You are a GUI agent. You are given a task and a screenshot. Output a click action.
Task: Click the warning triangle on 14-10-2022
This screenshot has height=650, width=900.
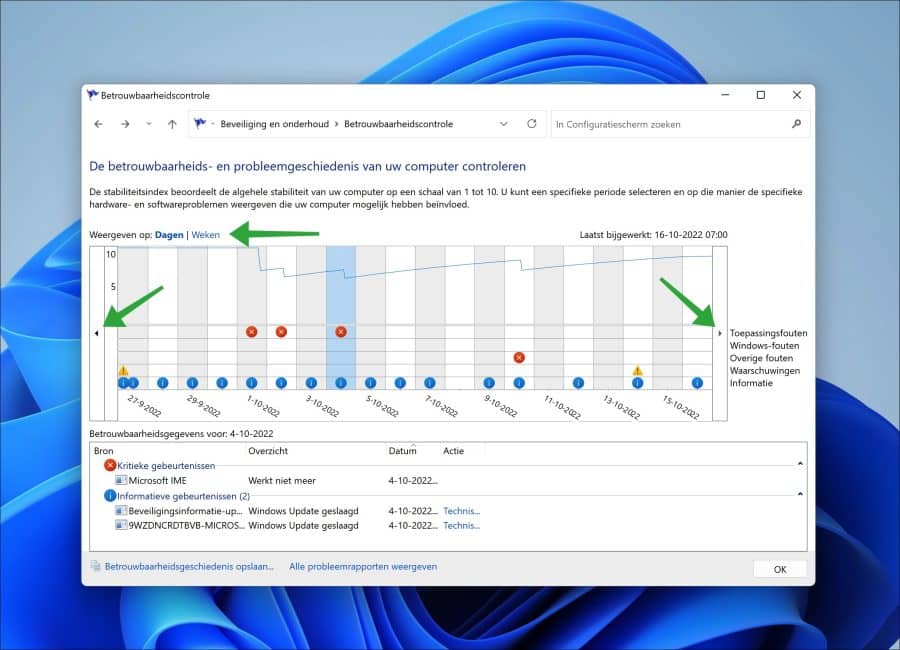click(637, 370)
